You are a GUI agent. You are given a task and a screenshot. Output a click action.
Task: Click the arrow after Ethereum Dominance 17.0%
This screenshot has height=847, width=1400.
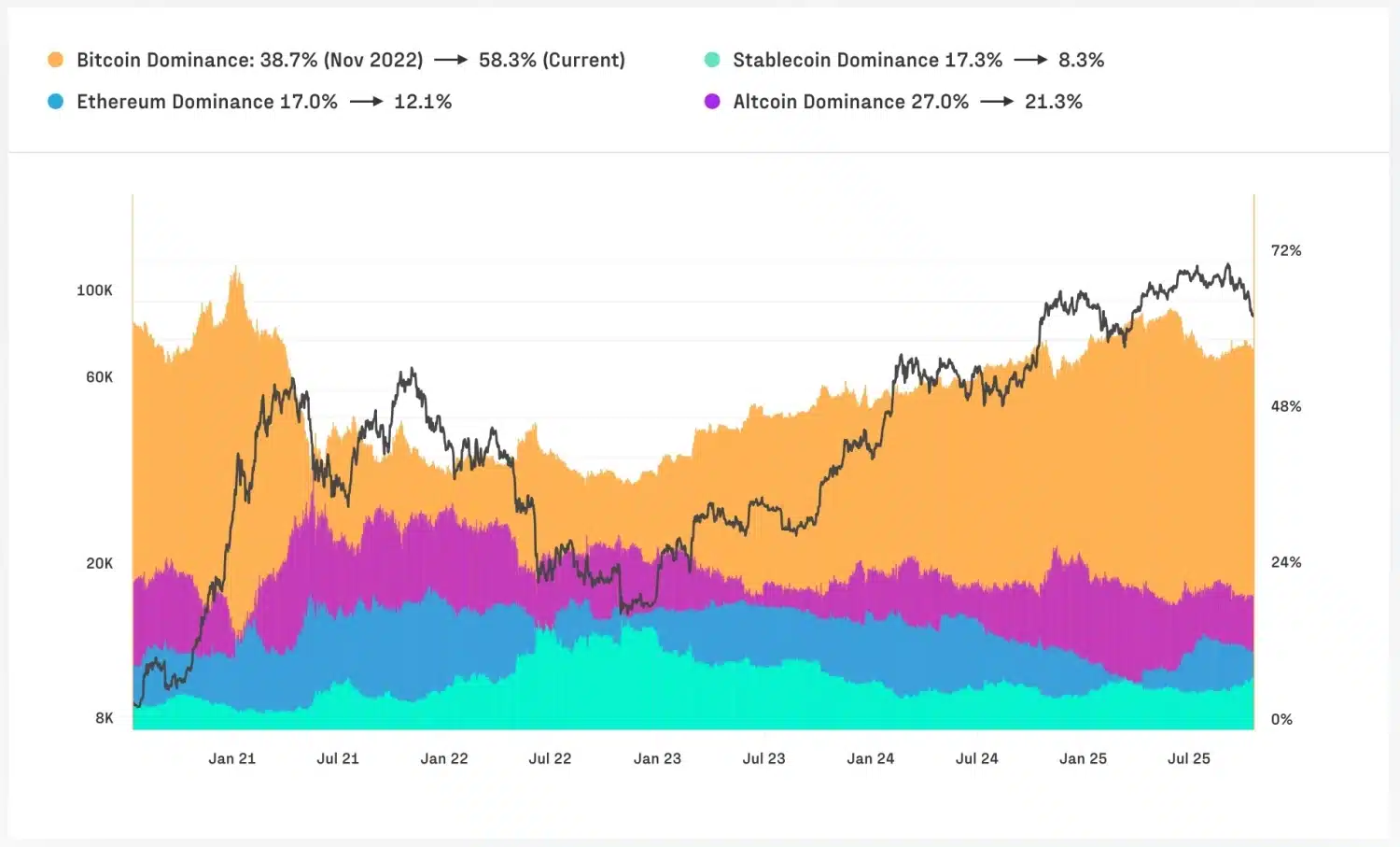366,102
